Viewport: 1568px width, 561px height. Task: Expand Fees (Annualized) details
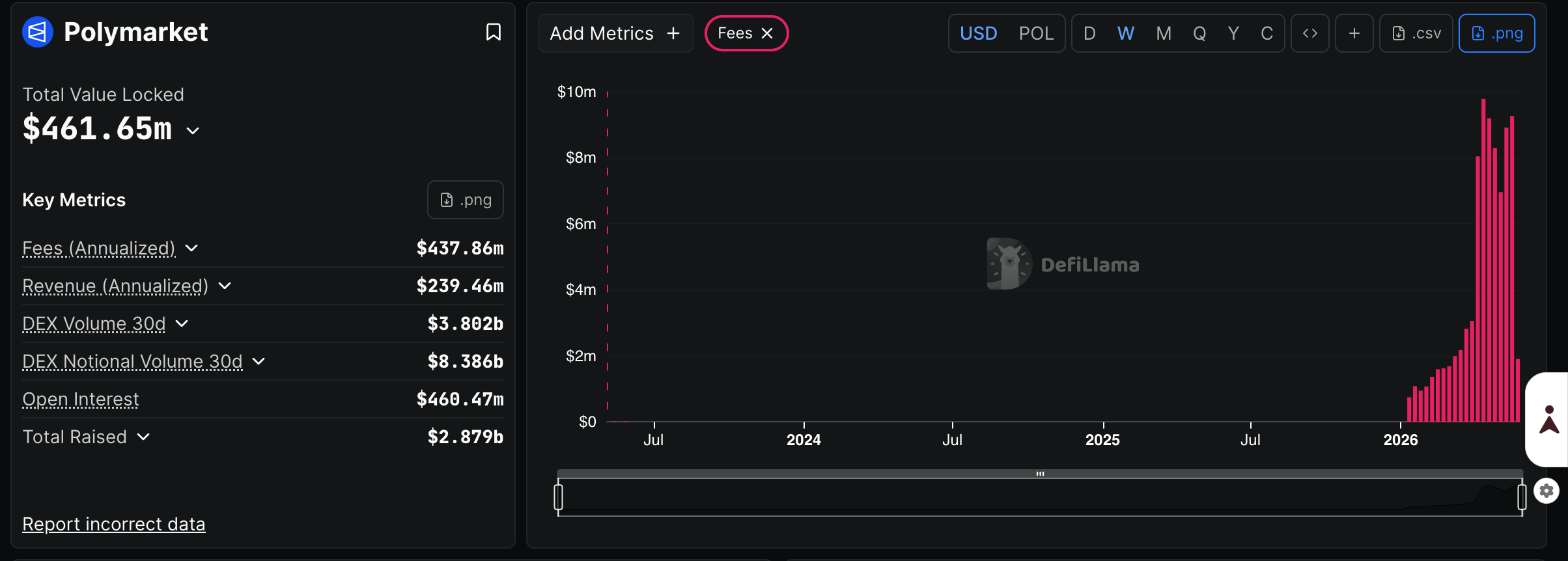pyautogui.click(x=191, y=248)
